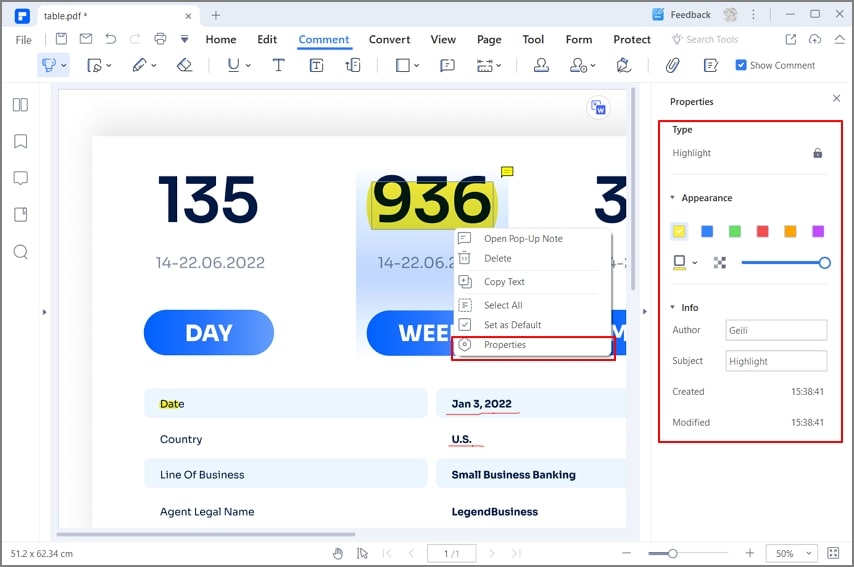Select the Underline tool icon
This screenshot has height=567, width=854.
click(233, 65)
